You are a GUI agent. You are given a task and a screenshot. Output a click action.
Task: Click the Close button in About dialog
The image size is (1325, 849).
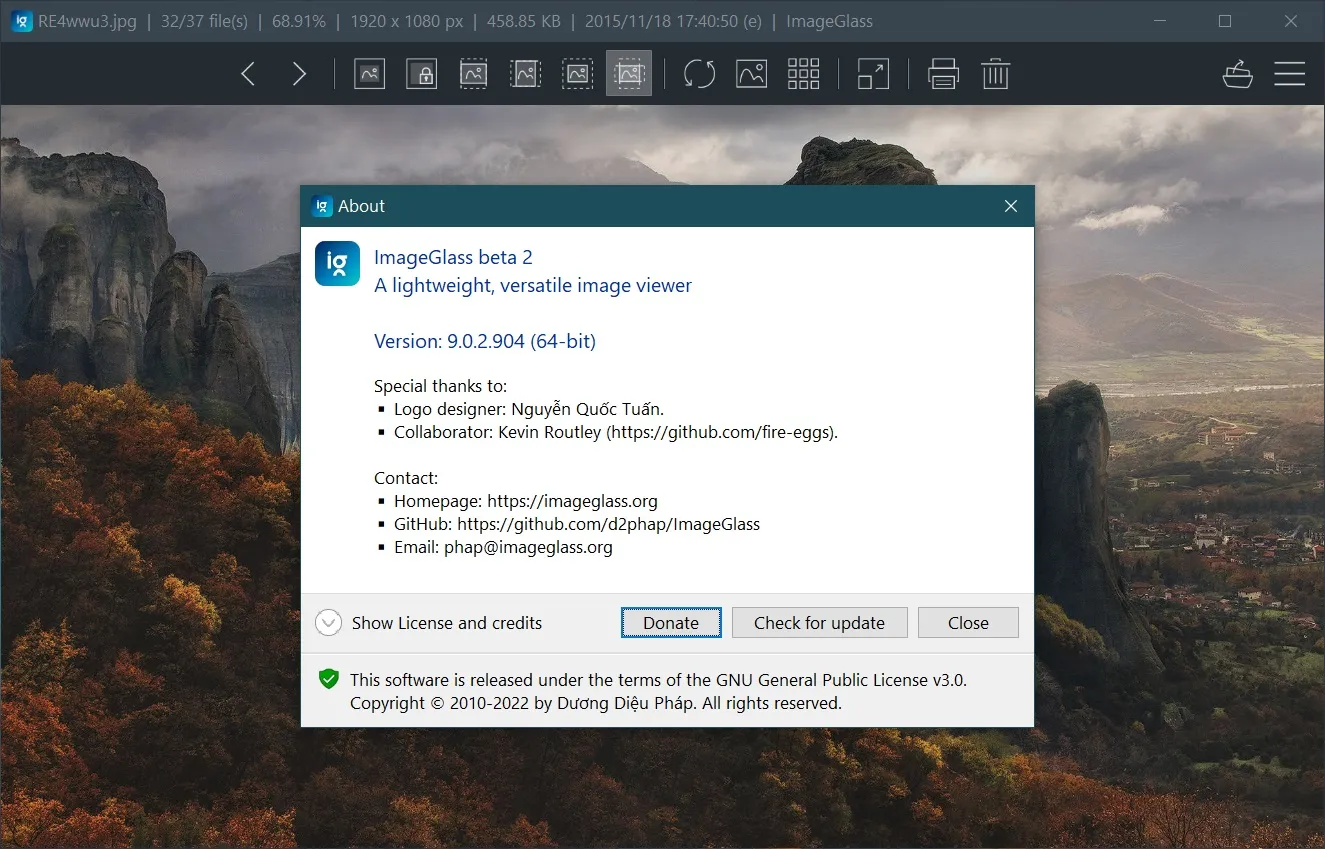coord(968,623)
